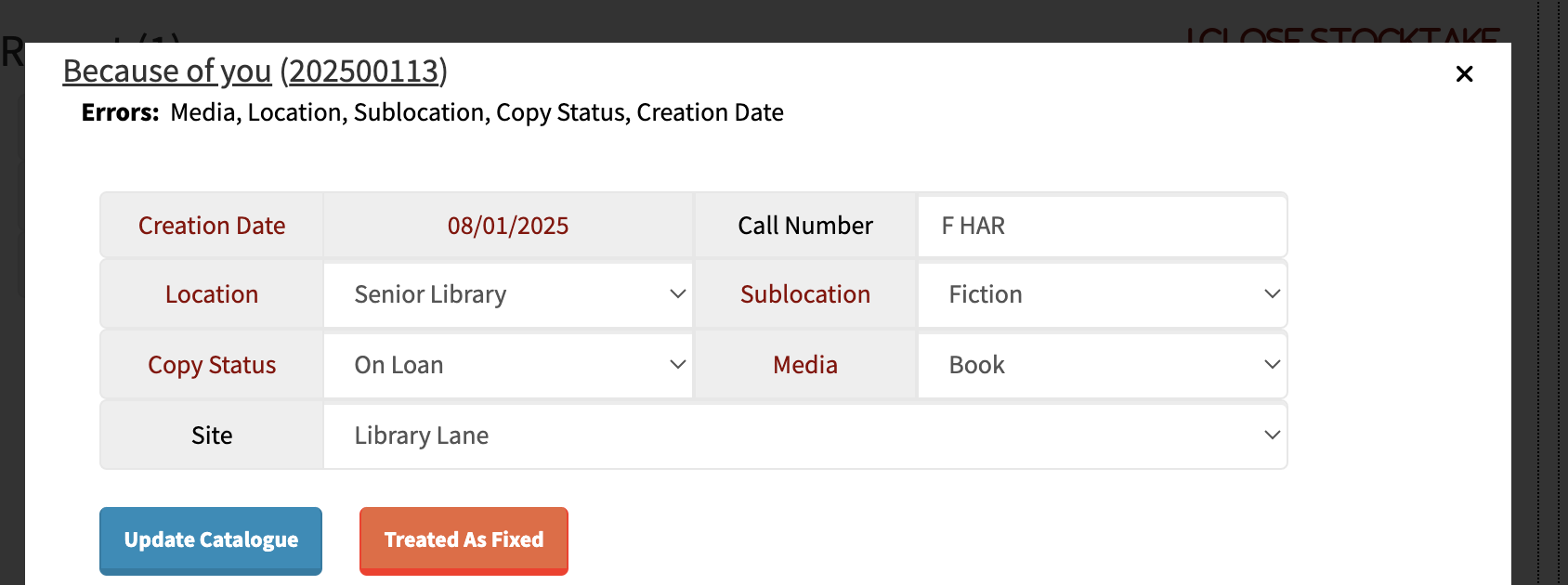Expand the Sublocation dropdown showing Fiction
Screen dimensions: 1568x585
1102,294
